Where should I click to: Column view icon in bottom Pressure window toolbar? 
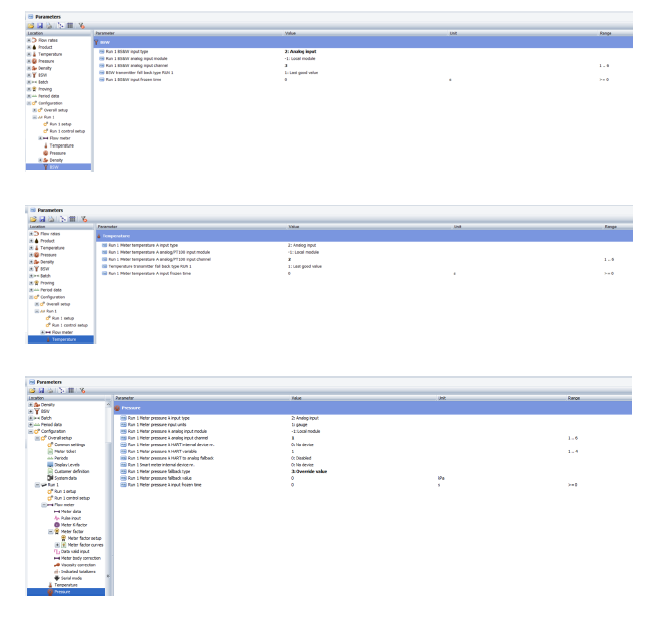71,391
